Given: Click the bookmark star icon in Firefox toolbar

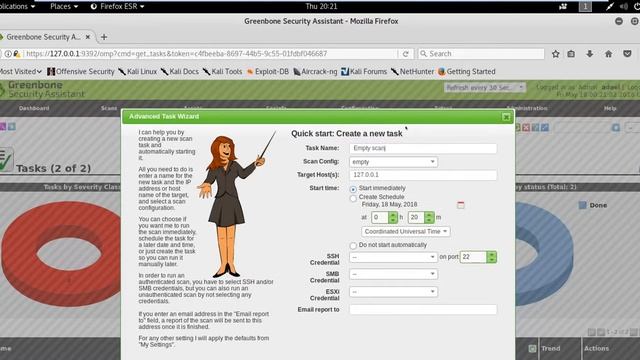Looking at the screenshot, I should click(x=556, y=54).
